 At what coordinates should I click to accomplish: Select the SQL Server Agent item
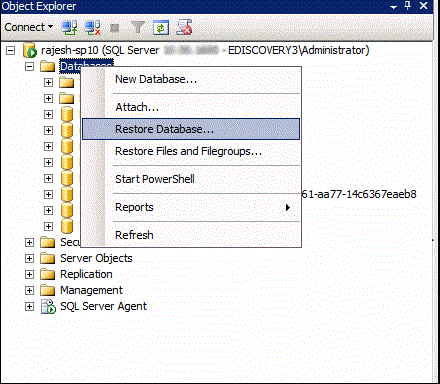[103, 306]
